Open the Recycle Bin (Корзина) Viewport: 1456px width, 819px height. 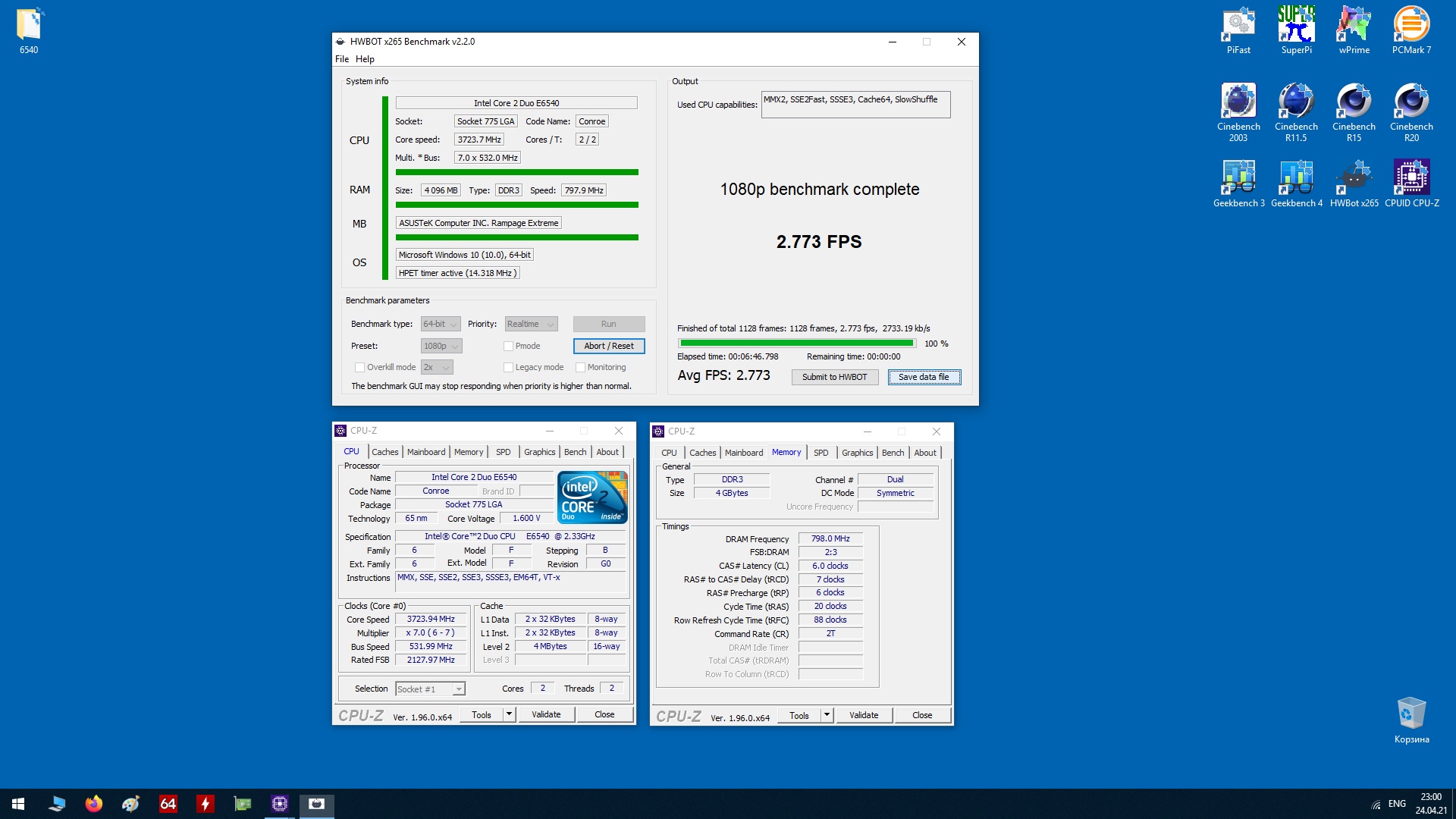[x=1411, y=720]
